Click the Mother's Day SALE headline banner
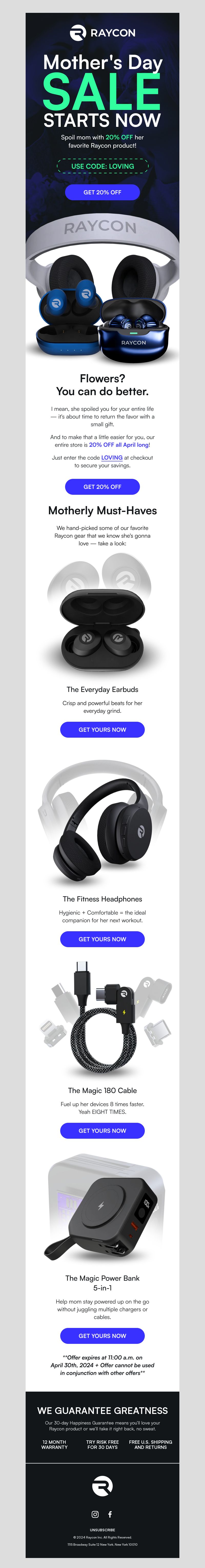 coord(102,91)
